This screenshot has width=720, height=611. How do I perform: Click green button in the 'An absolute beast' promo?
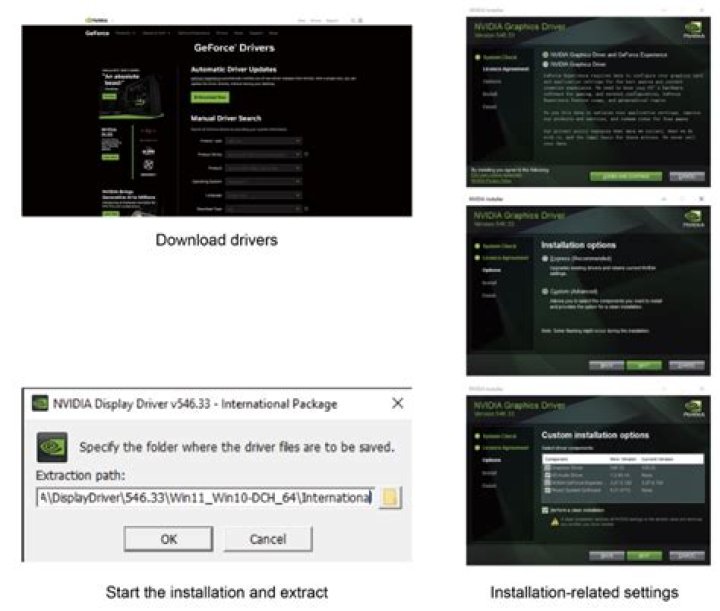(109, 96)
